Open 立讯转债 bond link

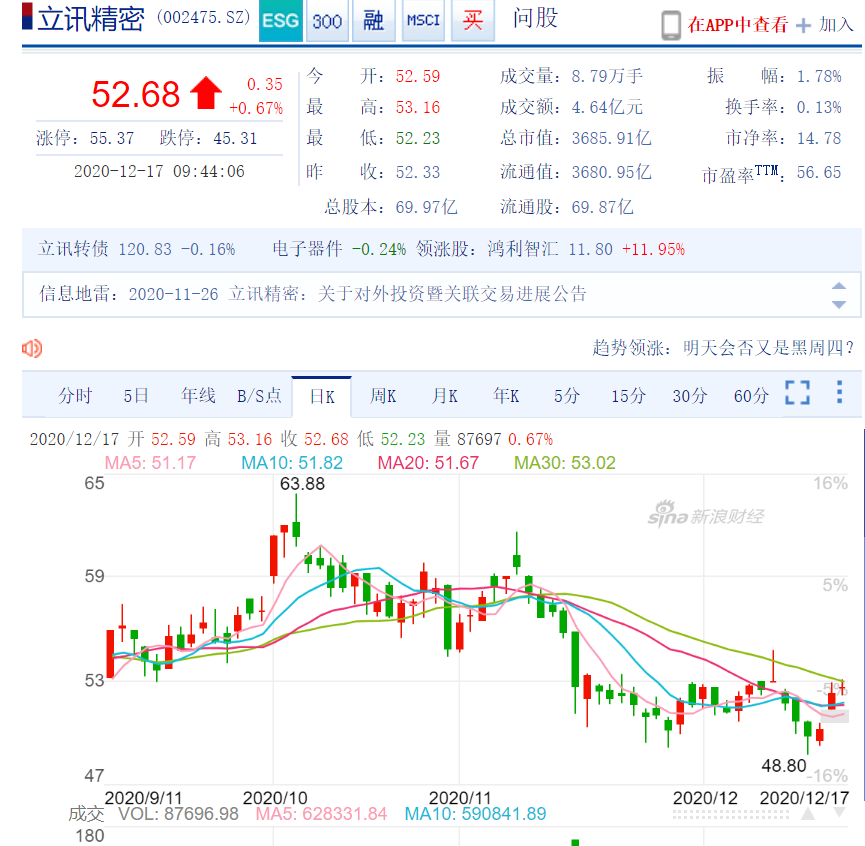click(73, 249)
